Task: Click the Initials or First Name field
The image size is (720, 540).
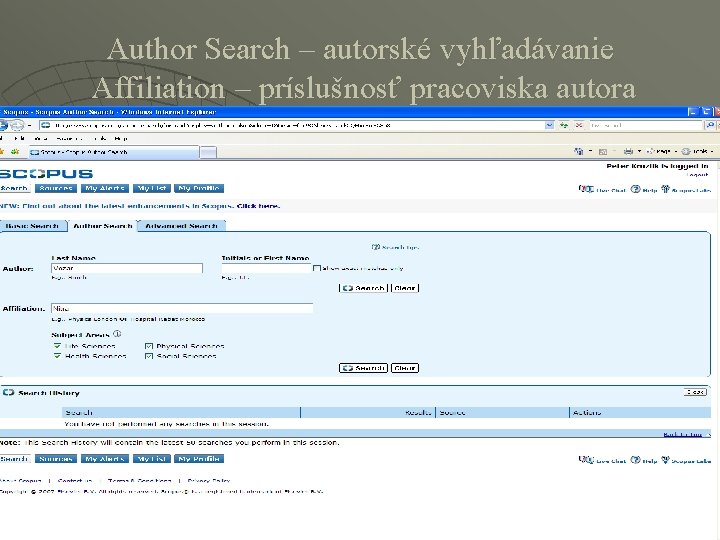Action: coord(266,268)
